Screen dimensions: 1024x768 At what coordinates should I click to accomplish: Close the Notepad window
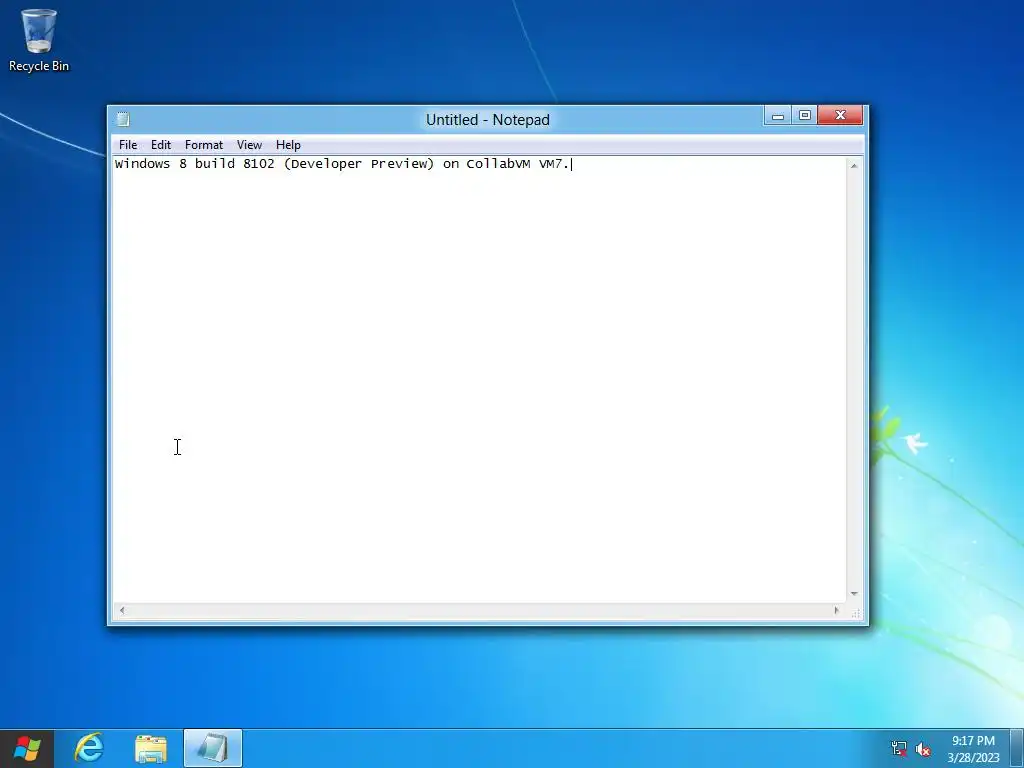point(840,116)
